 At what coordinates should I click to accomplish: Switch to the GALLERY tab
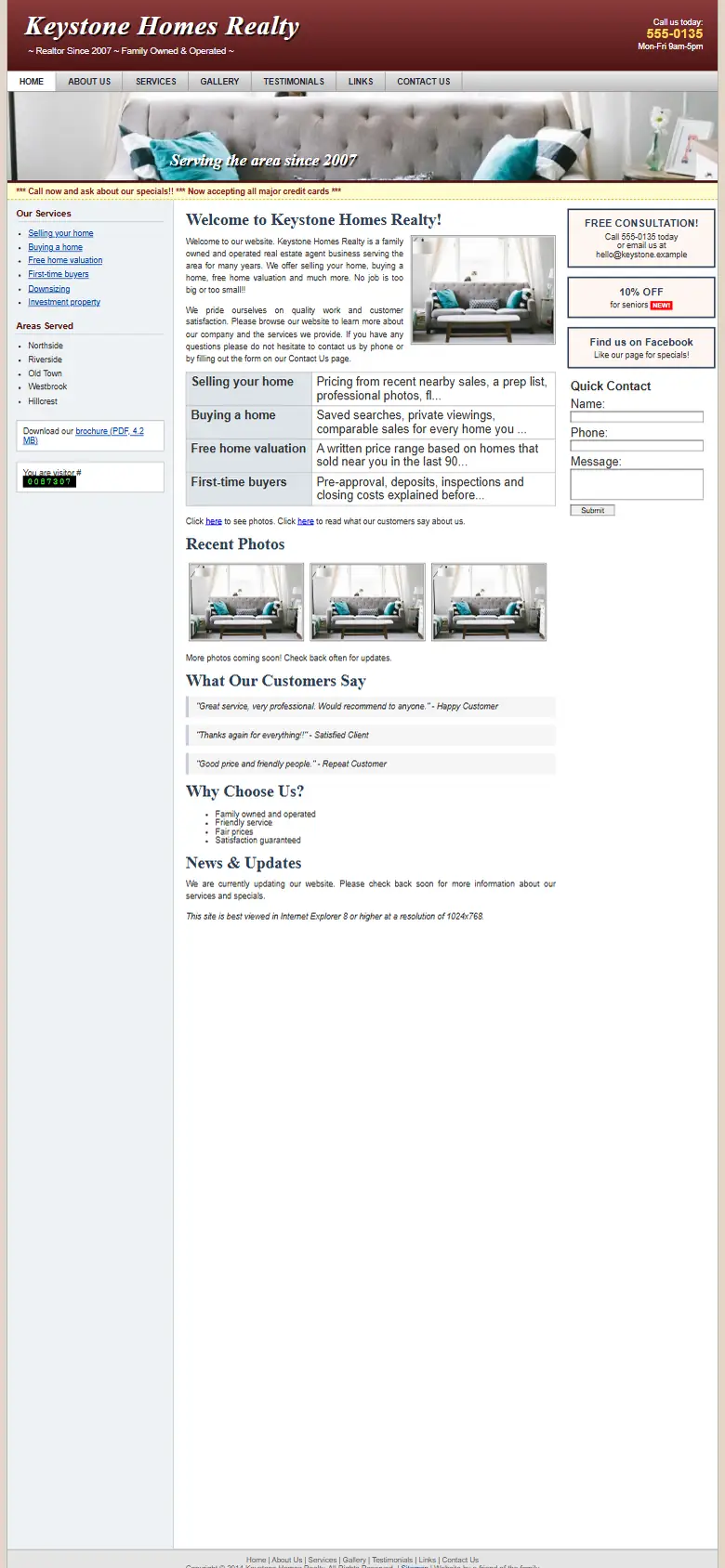click(219, 82)
